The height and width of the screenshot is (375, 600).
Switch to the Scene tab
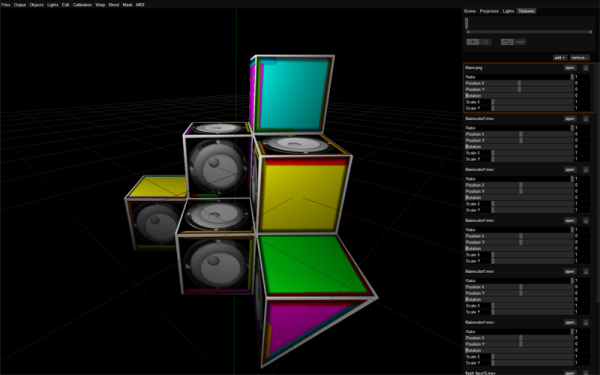point(470,11)
